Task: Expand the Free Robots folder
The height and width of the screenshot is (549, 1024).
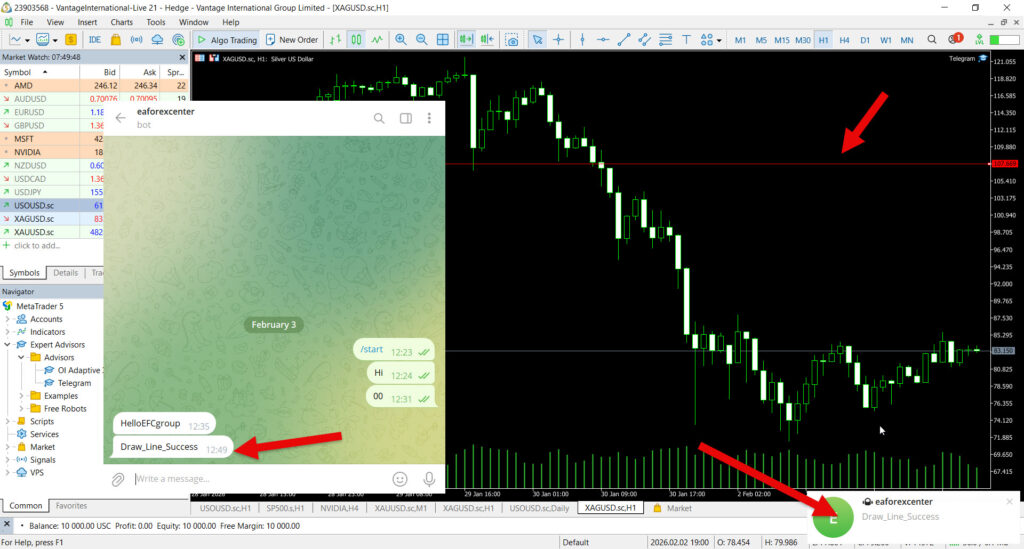Action: [22, 408]
